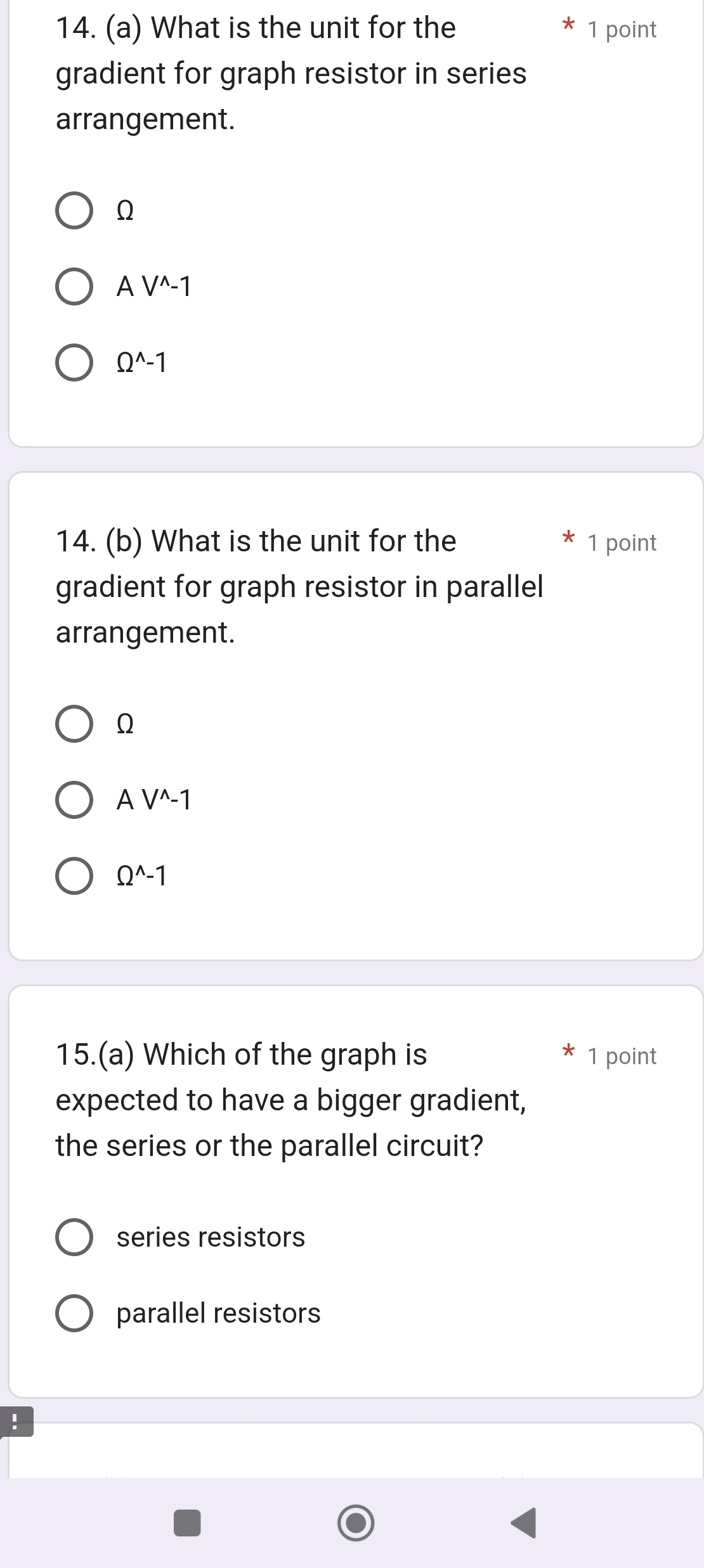Choose A V^-1 for question 14(b)

tap(74, 800)
